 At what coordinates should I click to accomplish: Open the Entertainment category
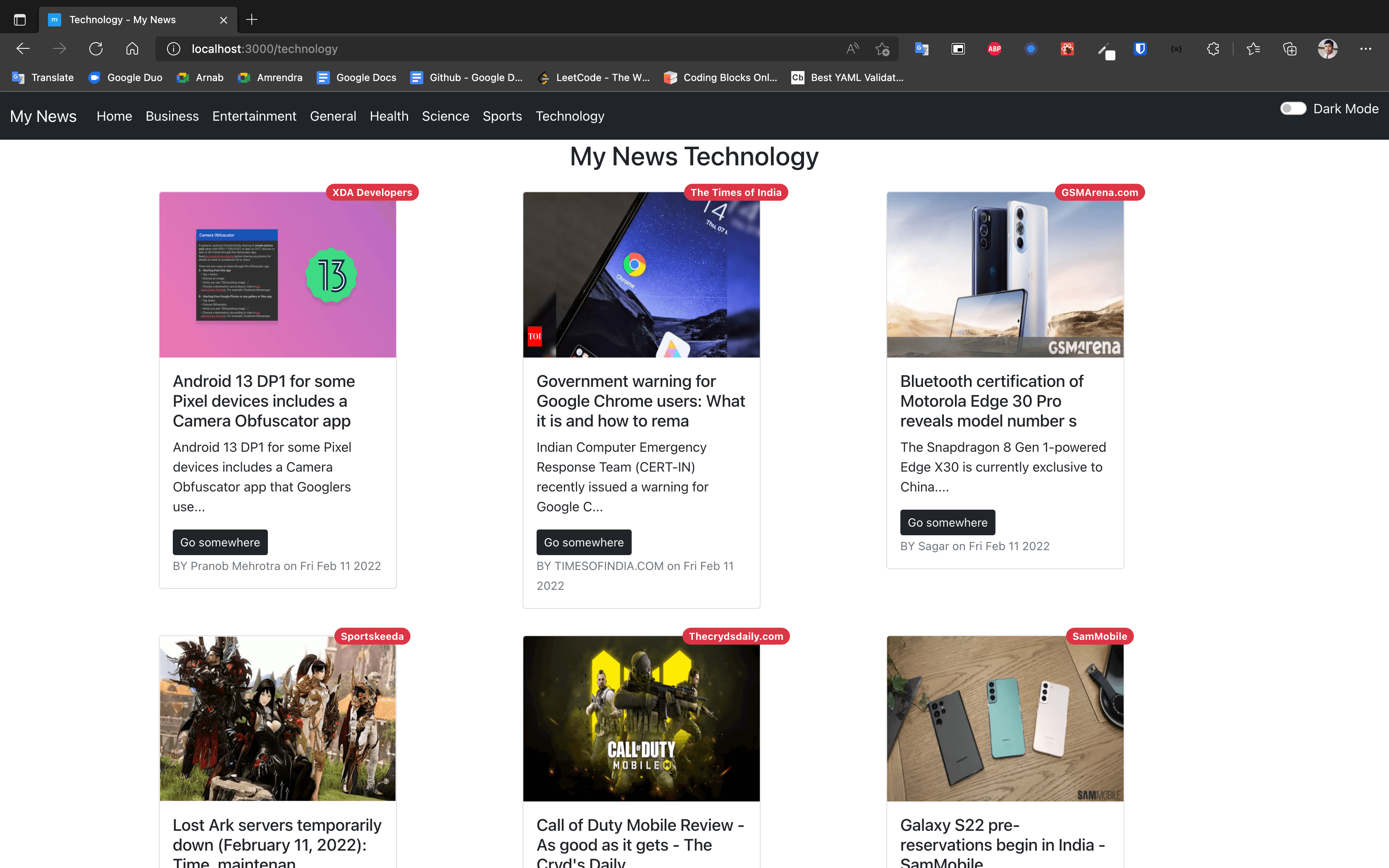254,116
